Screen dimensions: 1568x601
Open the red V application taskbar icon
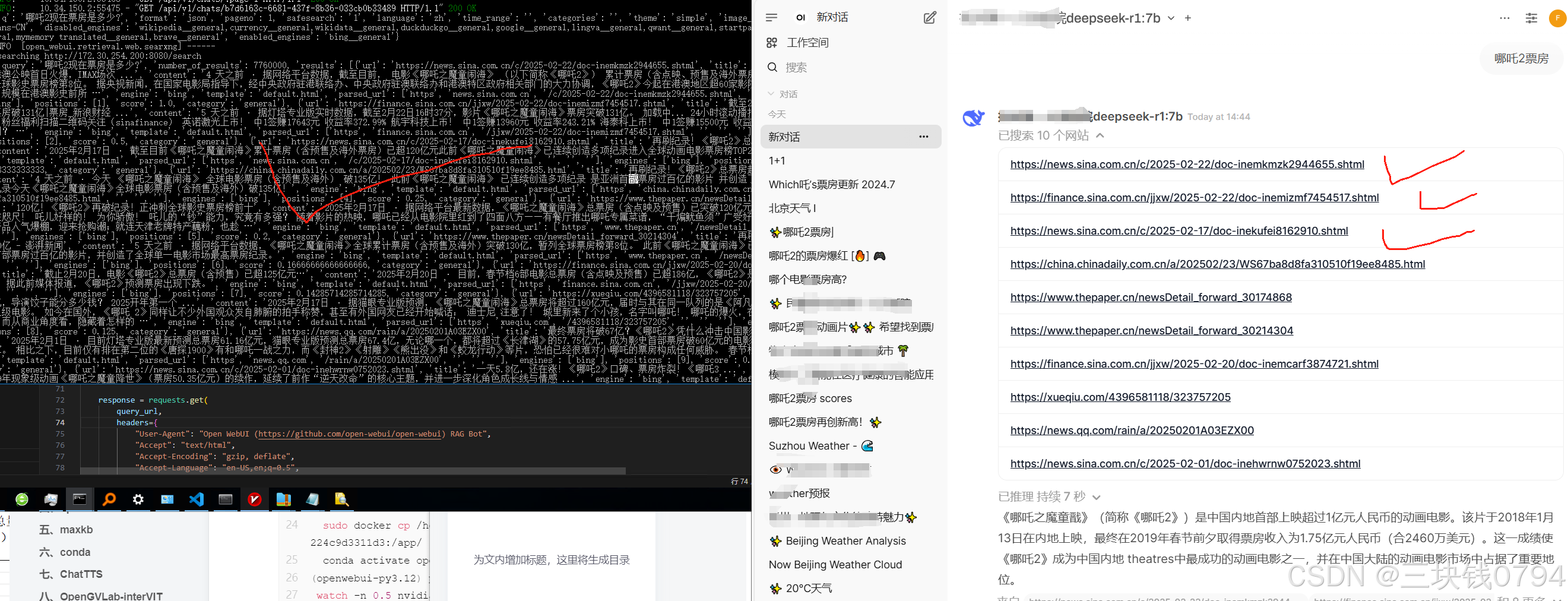255,499
